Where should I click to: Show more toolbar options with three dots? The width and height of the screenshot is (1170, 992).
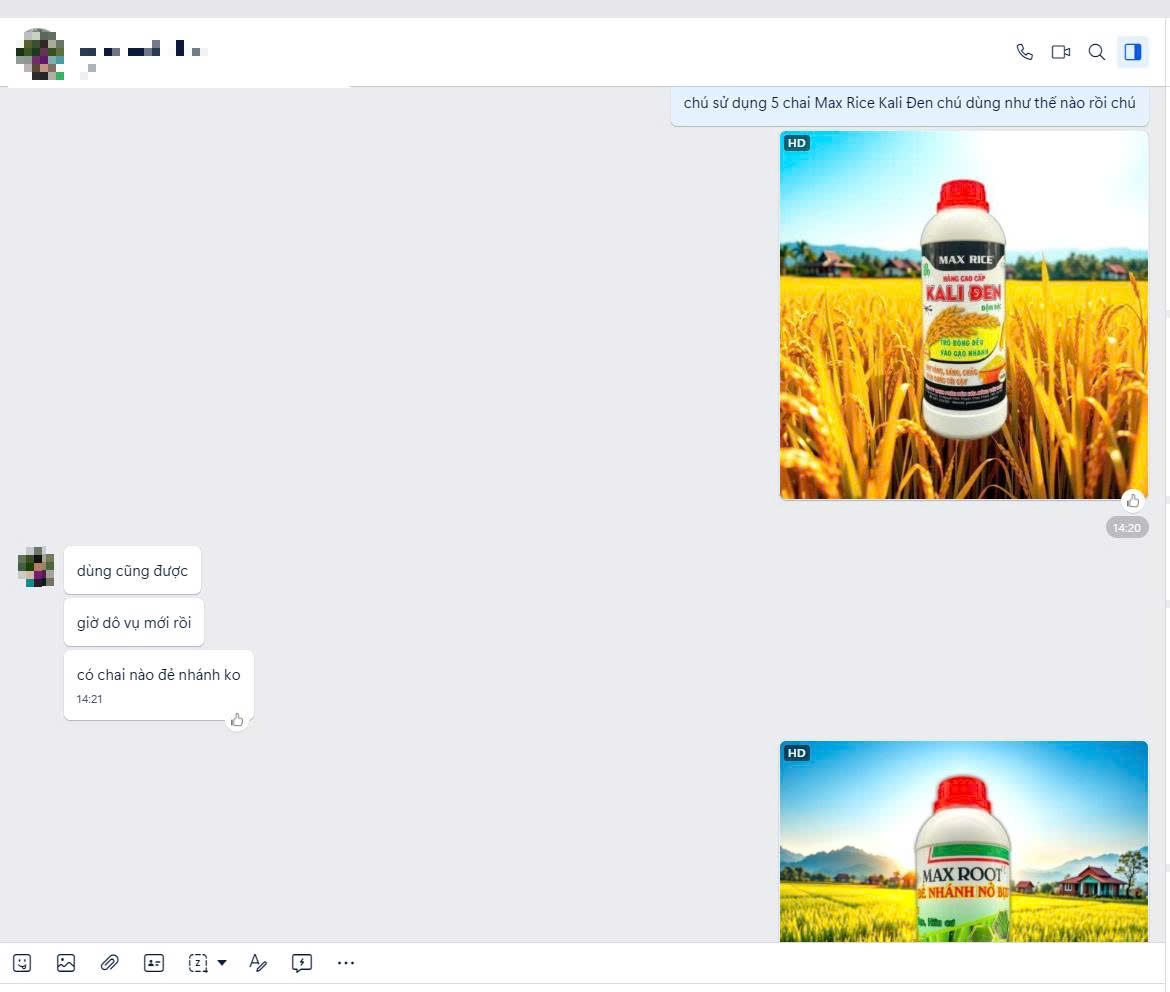[345, 963]
